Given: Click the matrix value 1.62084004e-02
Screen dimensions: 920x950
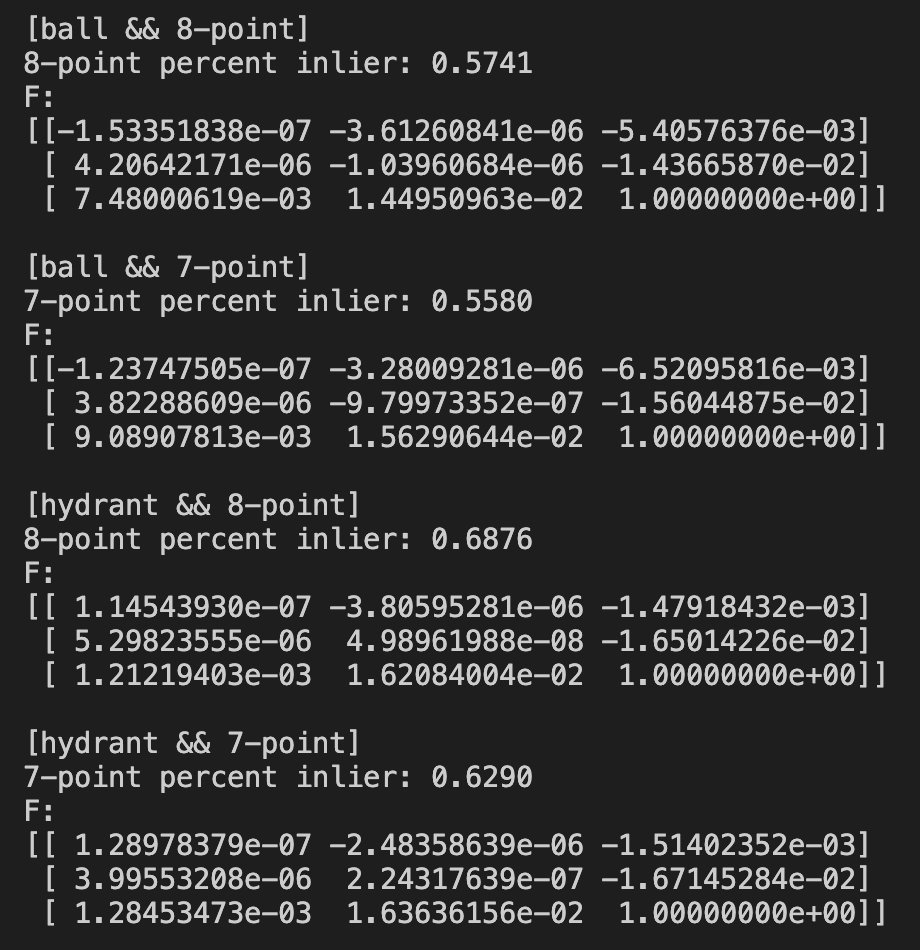Looking at the screenshot, I should [x=465, y=675].
